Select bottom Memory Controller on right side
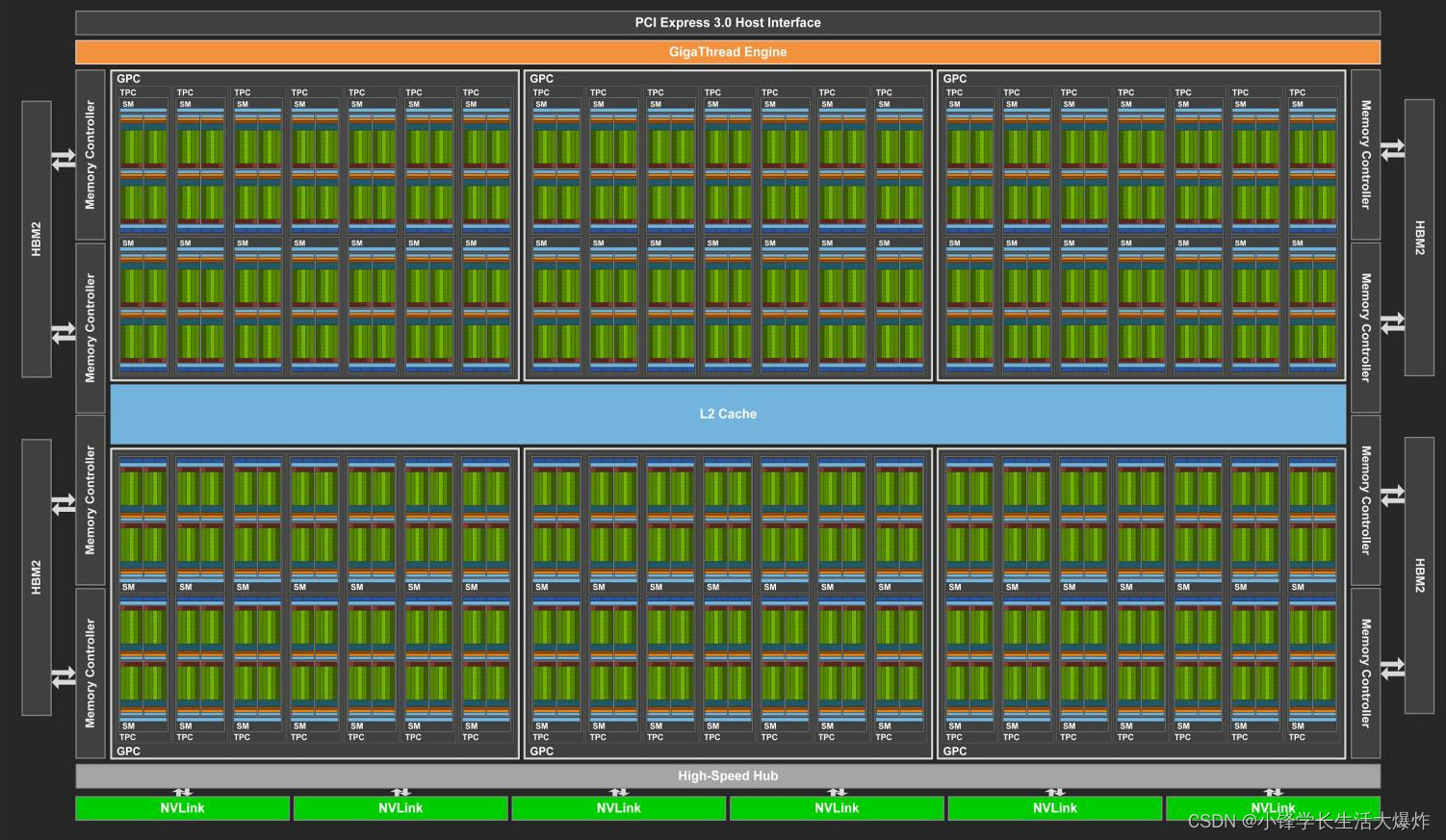 [x=1365, y=673]
